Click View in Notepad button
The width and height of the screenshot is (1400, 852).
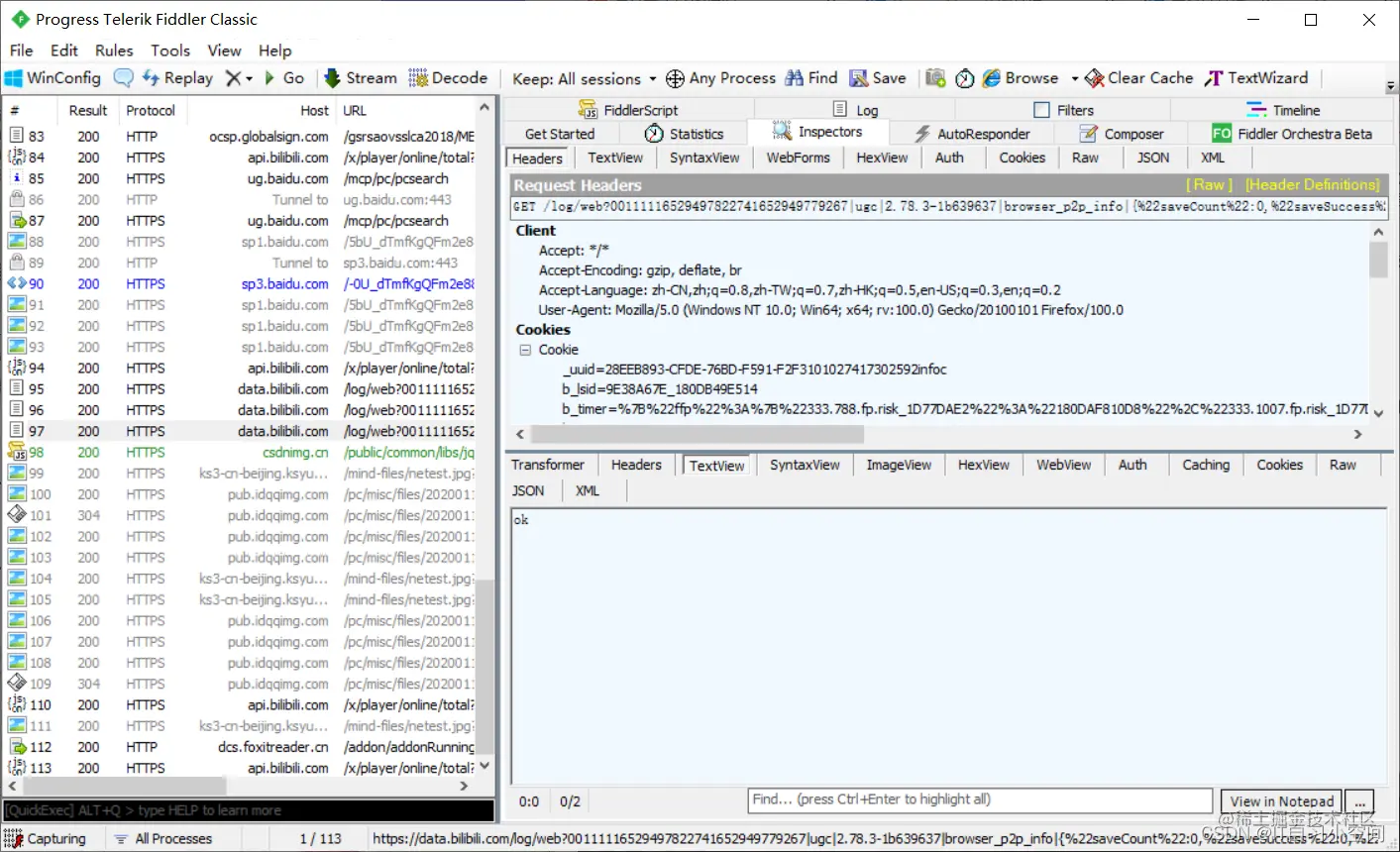click(x=1282, y=801)
